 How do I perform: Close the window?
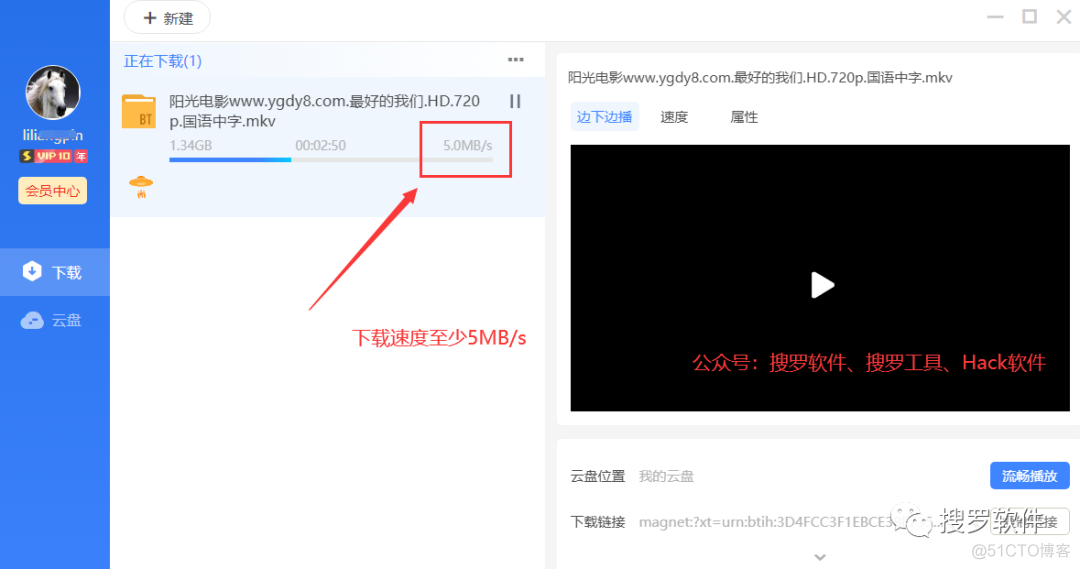click(1063, 17)
